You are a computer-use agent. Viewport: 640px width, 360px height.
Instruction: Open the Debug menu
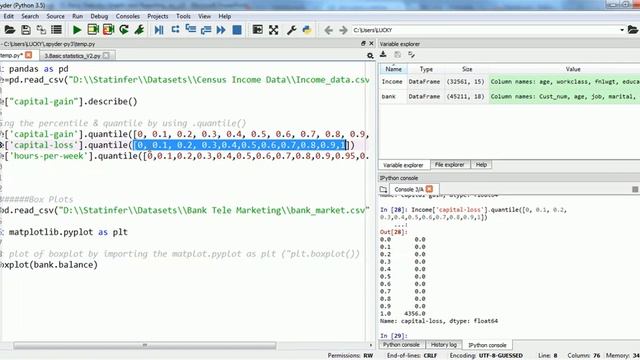tap(99, 16)
